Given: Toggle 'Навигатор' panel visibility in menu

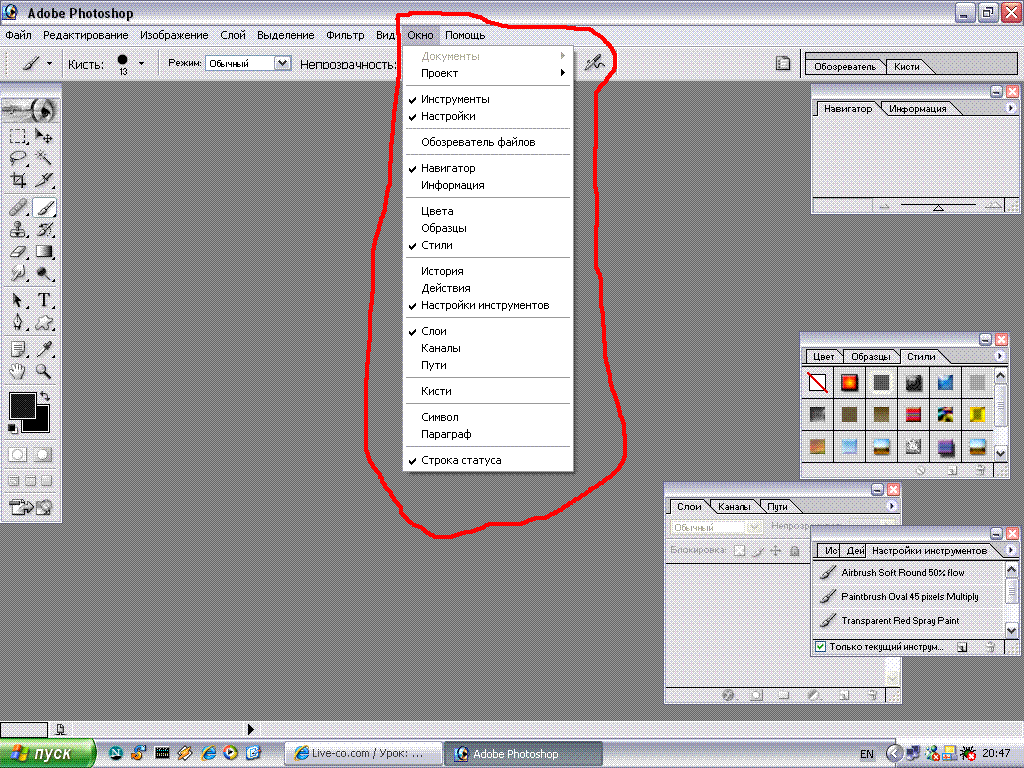Looking at the screenshot, I should 448,168.
